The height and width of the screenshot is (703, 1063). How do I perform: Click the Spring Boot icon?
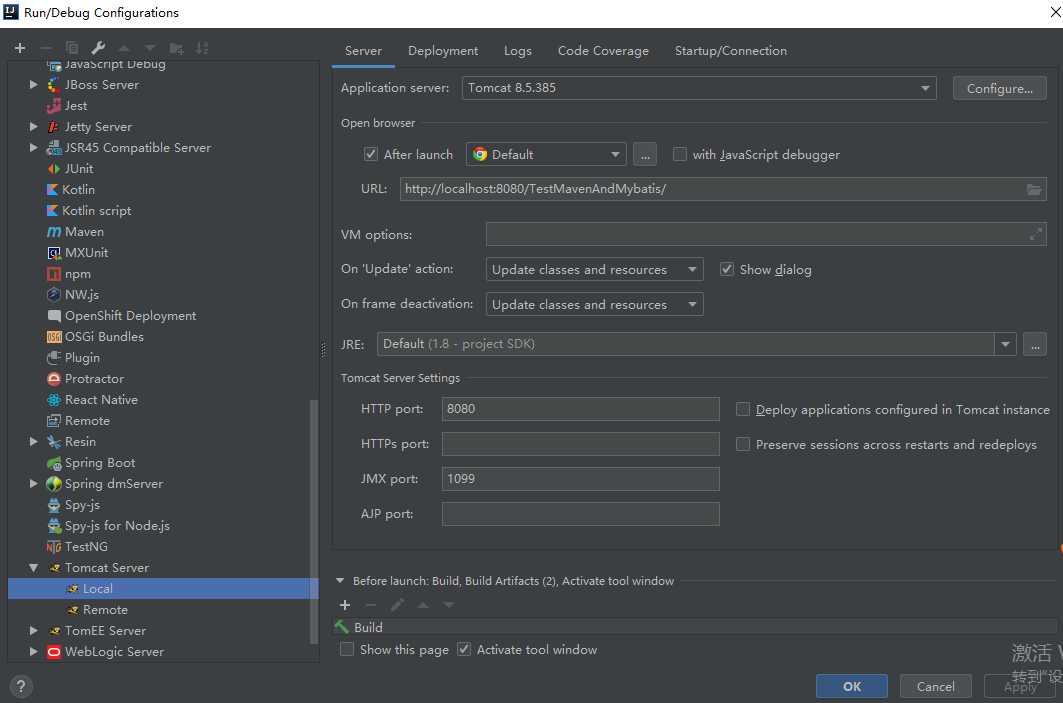point(54,463)
